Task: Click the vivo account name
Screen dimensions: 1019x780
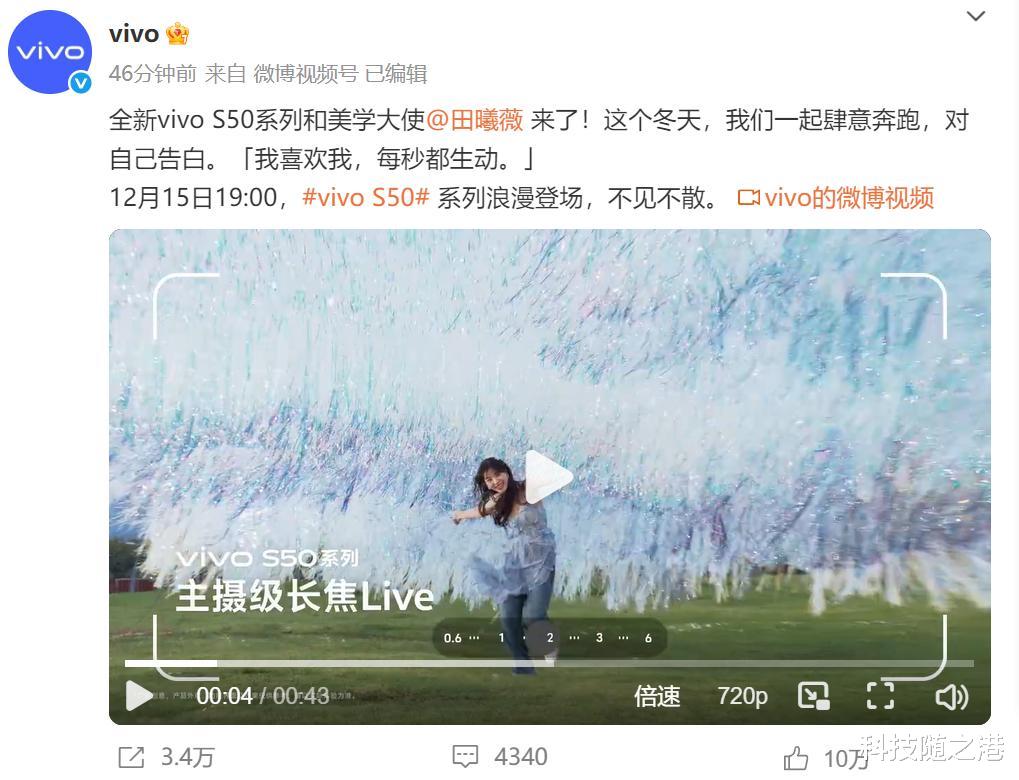Action: [134, 34]
